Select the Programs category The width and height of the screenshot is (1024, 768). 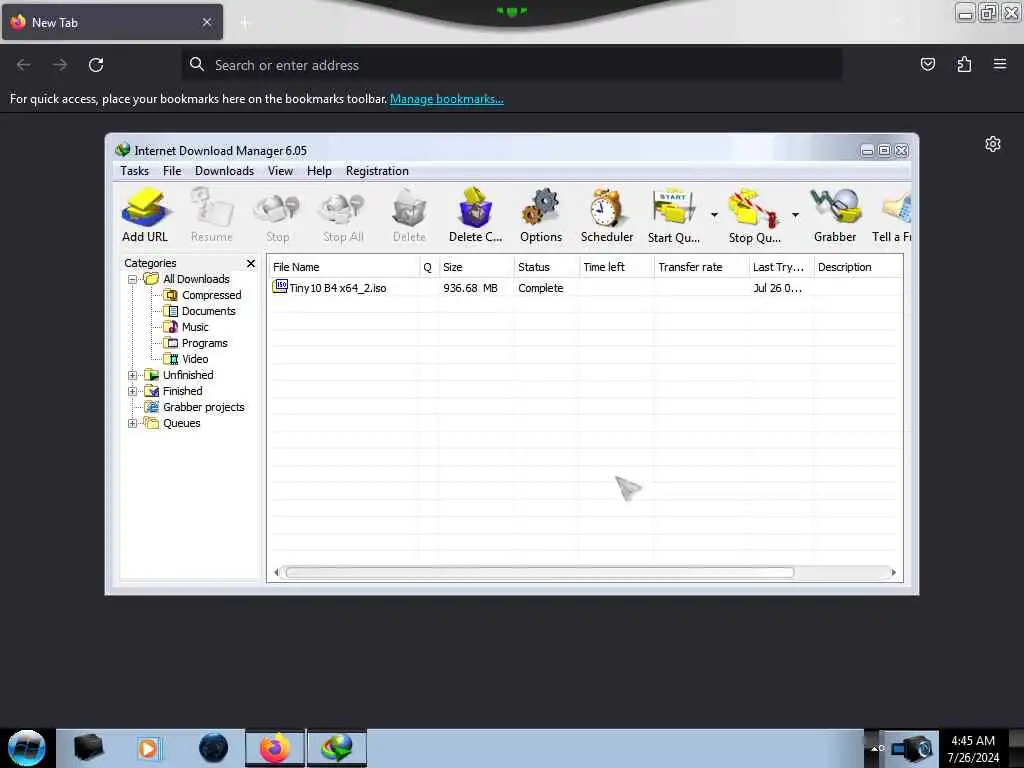tap(204, 343)
